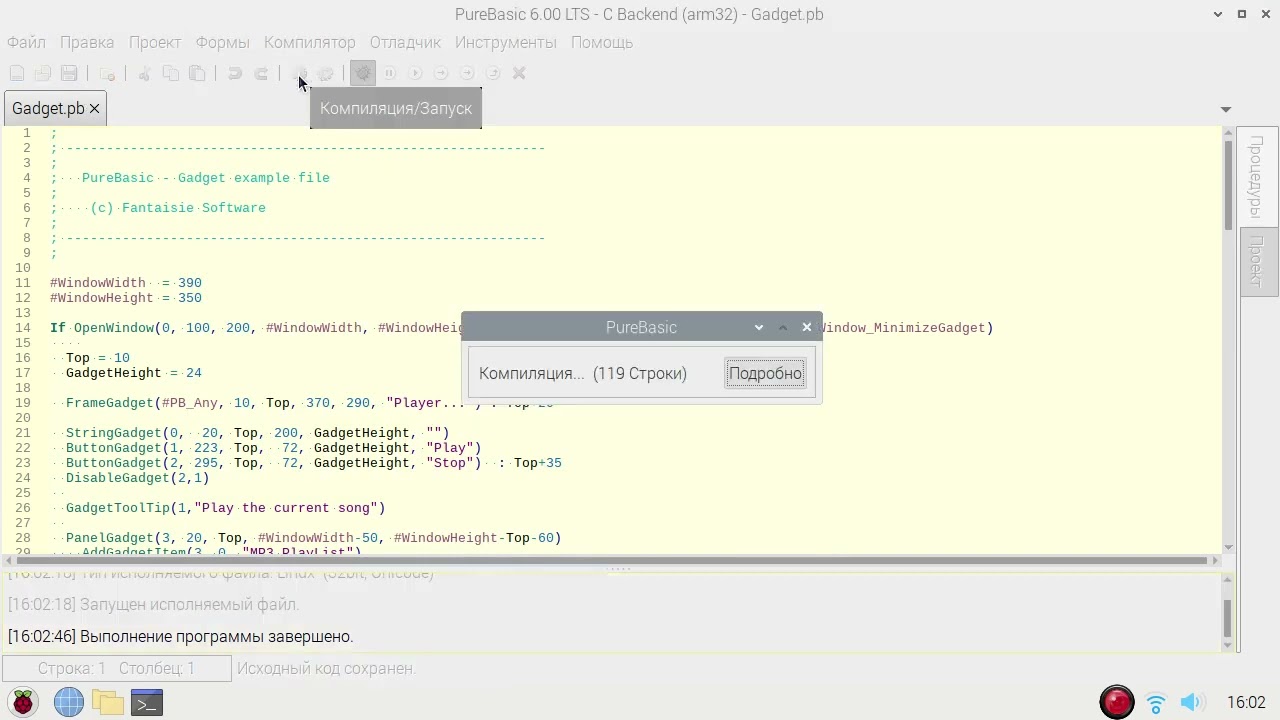Redo the edit via toolbar icon

coord(261,73)
